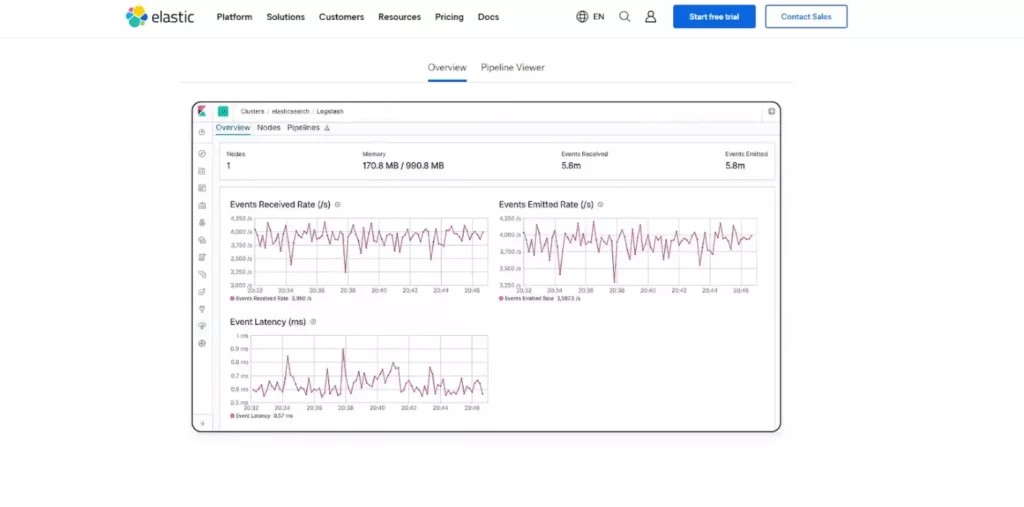Click the Events Emitted Rate chart
This screenshot has height=507, width=1024.
click(639, 252)
